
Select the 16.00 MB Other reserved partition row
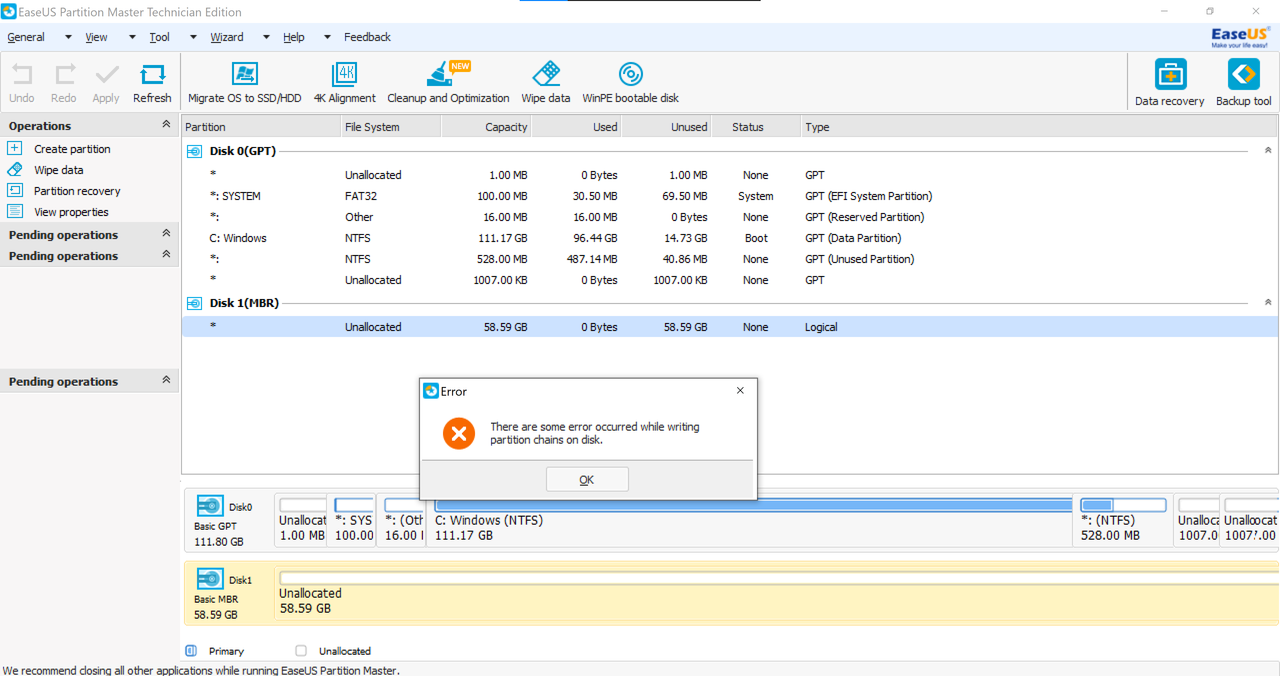click(x=729, y=217)
